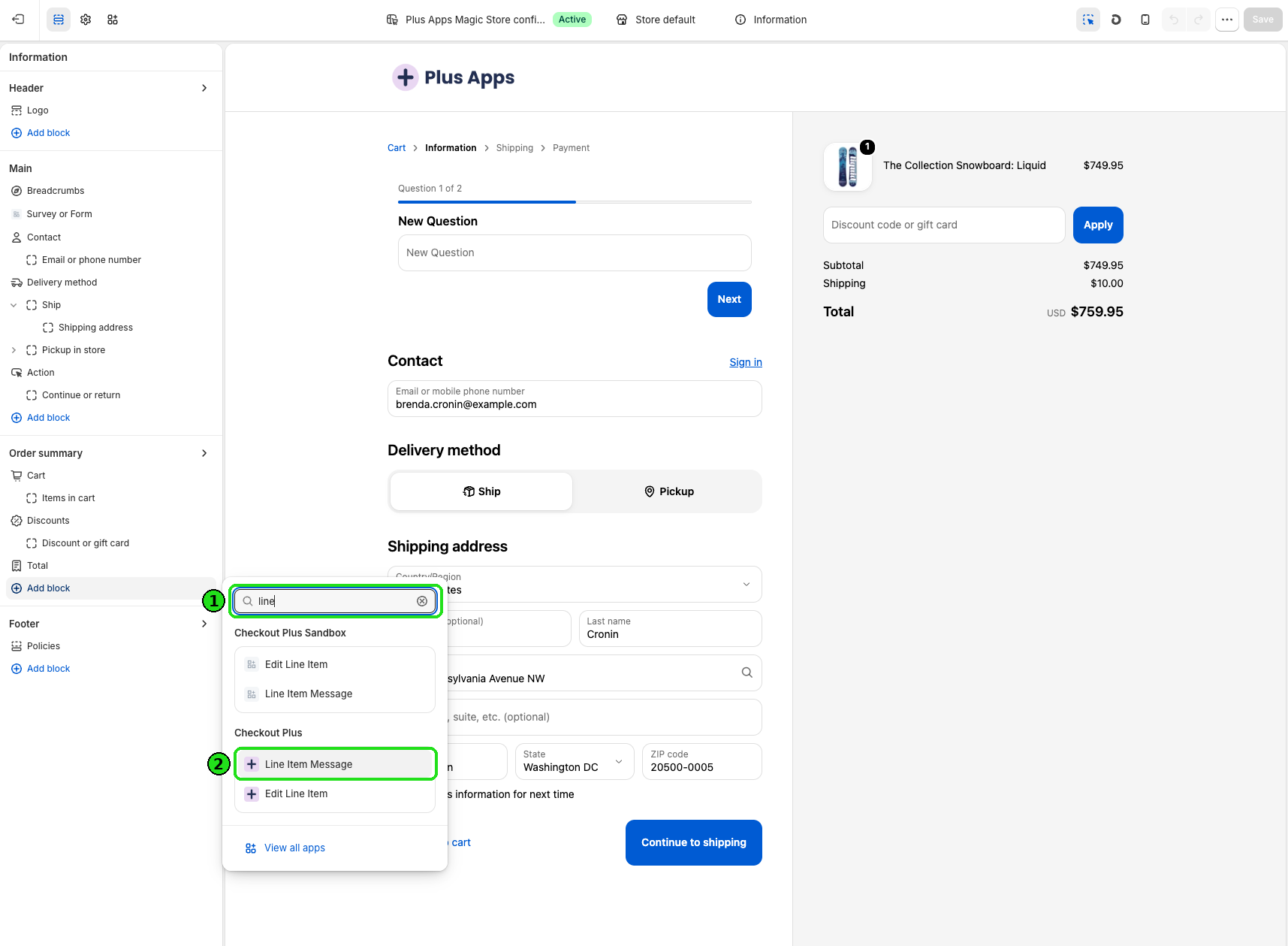Clear the search field with the X icon
The image size is (1288, 946).
pos(422,601)
